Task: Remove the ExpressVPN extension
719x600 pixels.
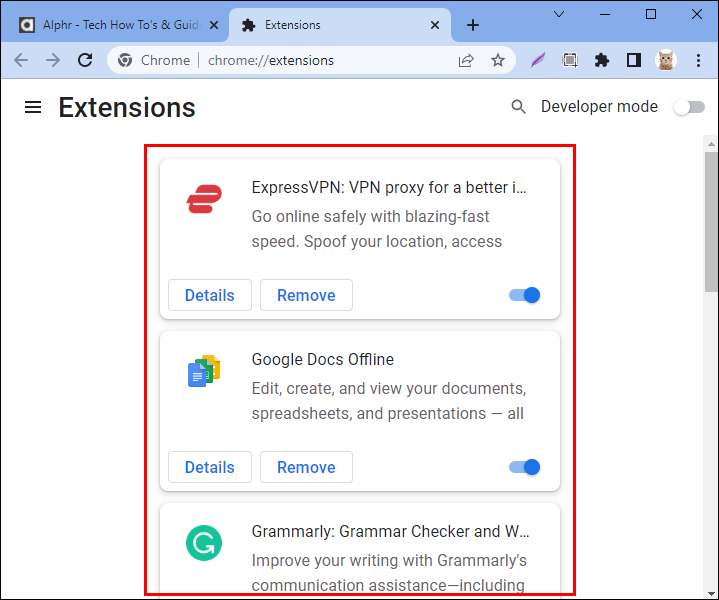Action: 306,295
